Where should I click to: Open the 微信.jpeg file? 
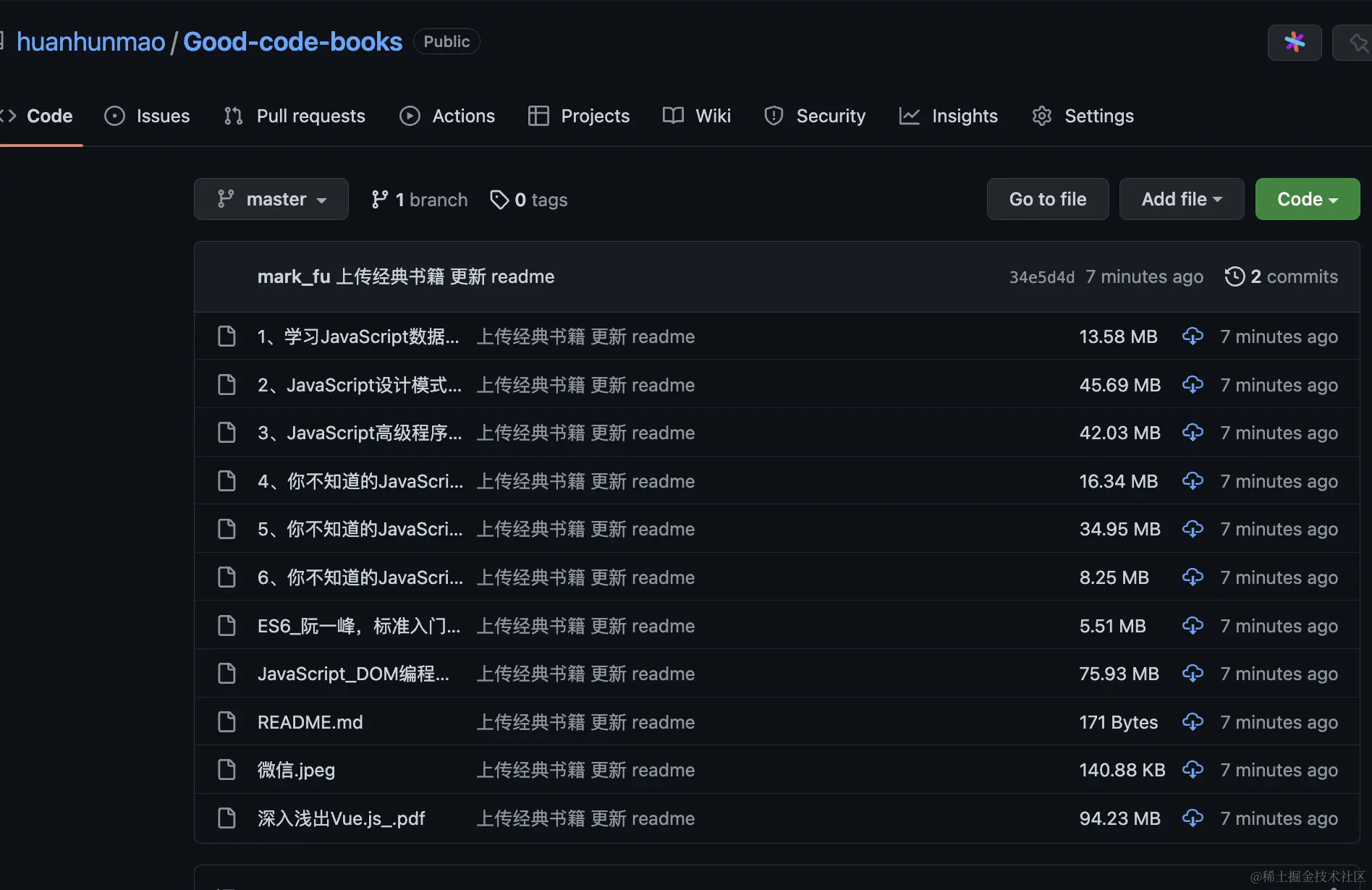point(296,770)
